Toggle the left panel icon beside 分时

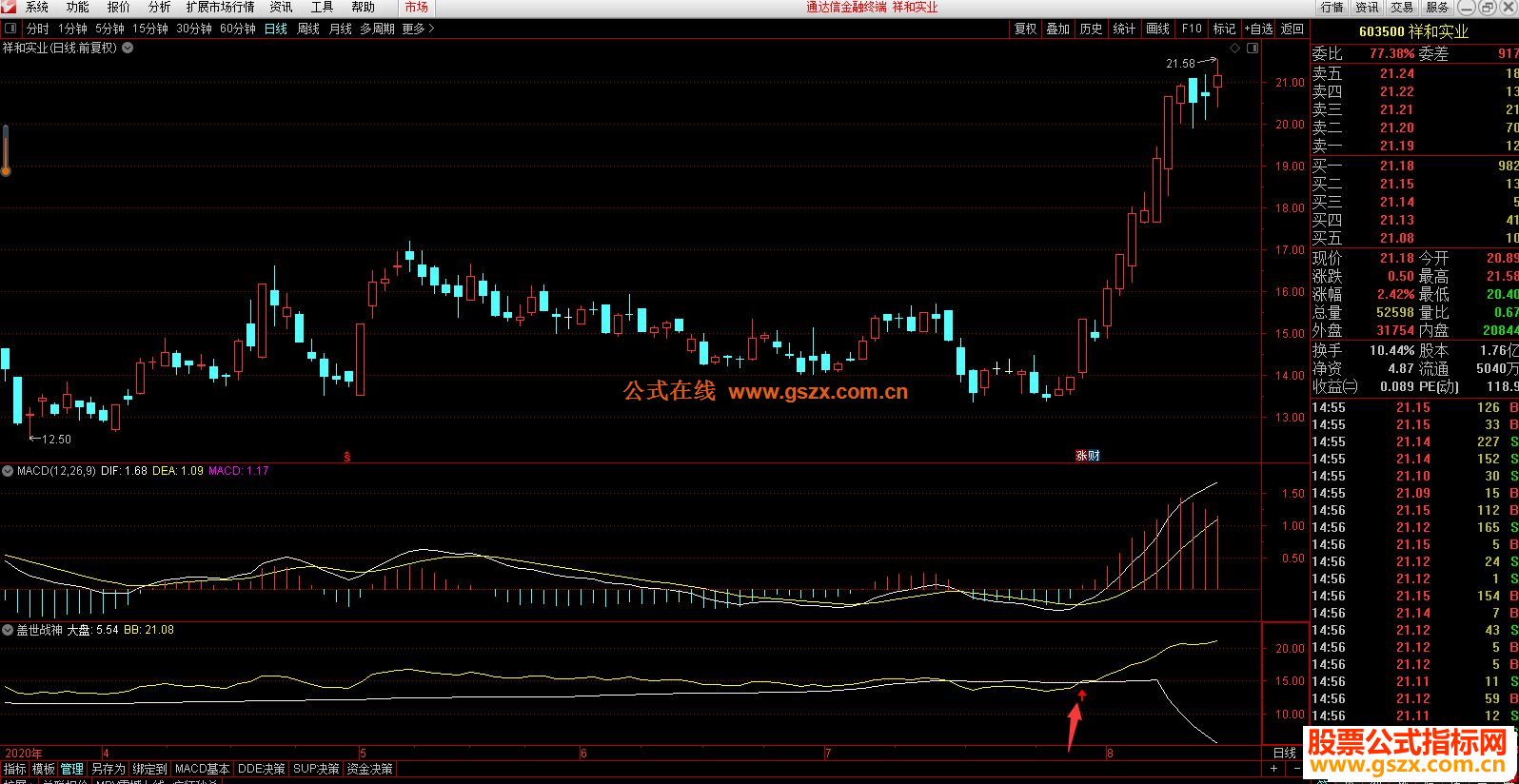10,29
